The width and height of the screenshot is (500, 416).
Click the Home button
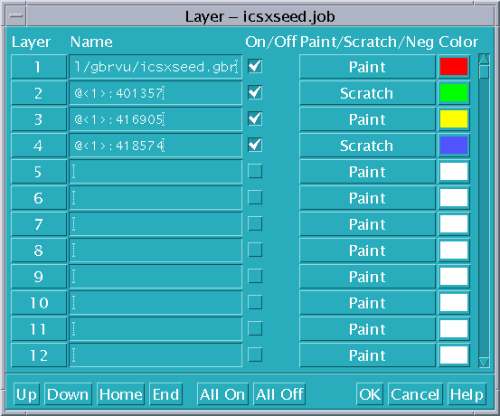click(121, 394)
